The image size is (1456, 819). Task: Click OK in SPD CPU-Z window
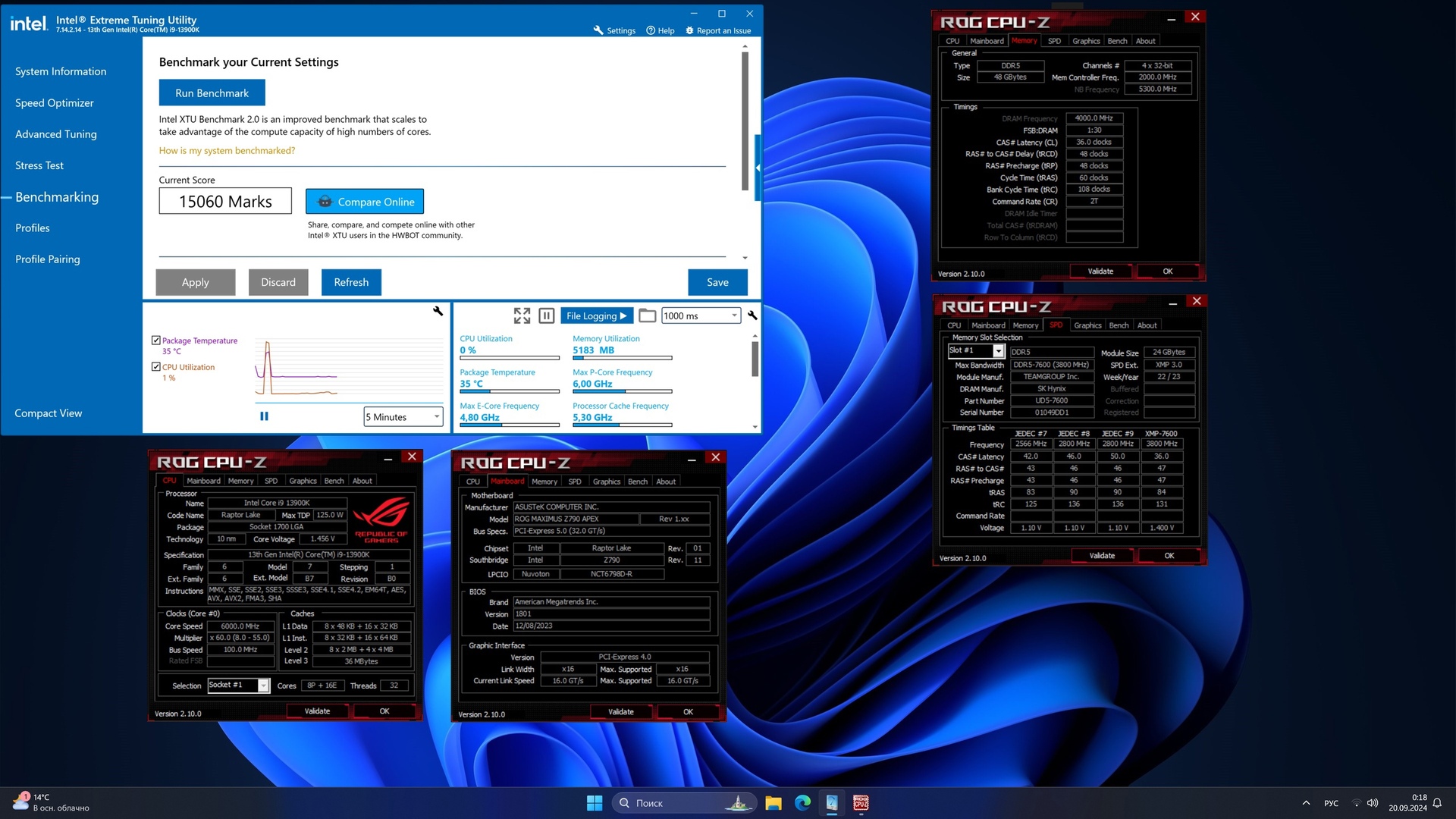click(x=1169, y=556)
